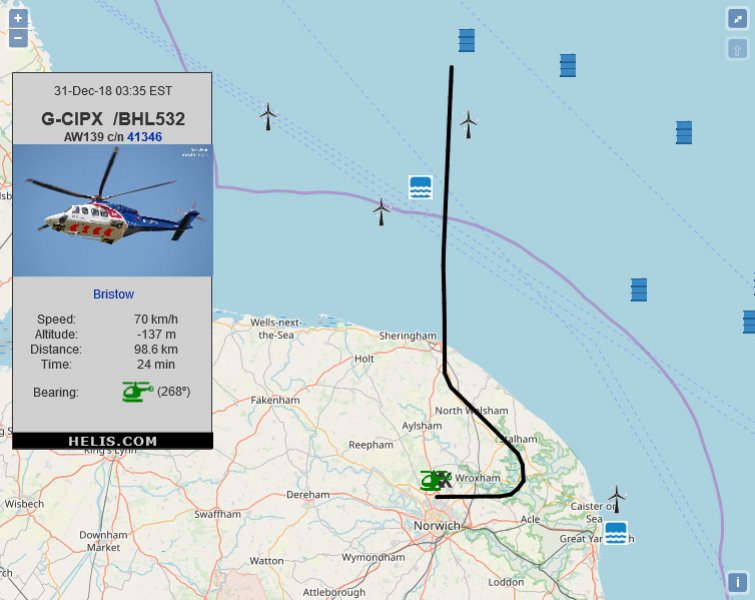This screenshot has height=600, width=755.
Task: Select the wave icon near Great Yarmouth
Action: coord(615,533)
